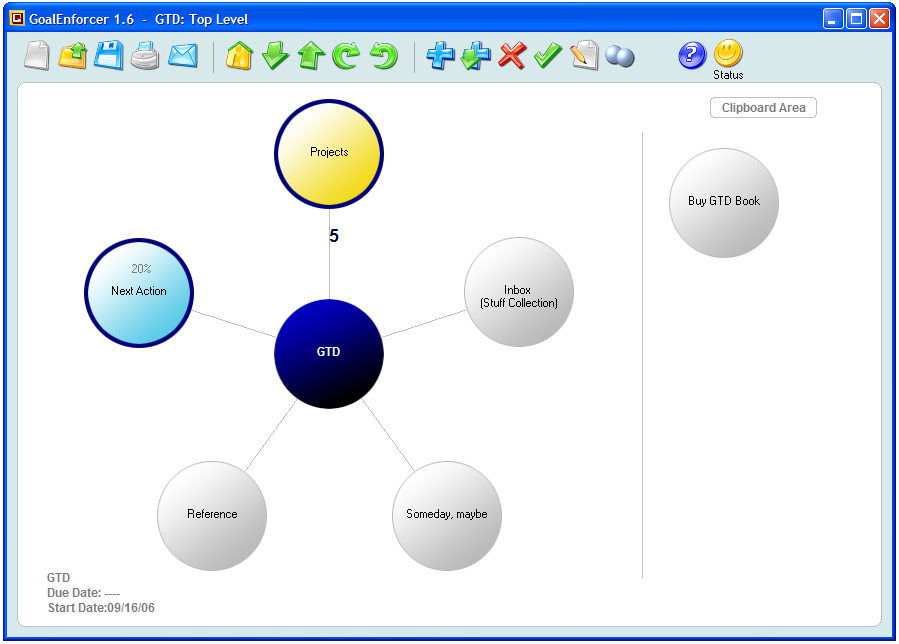Select the Reference goal bubble
The width and height of the screenshot is (899, 644).
tap(212, 516)
